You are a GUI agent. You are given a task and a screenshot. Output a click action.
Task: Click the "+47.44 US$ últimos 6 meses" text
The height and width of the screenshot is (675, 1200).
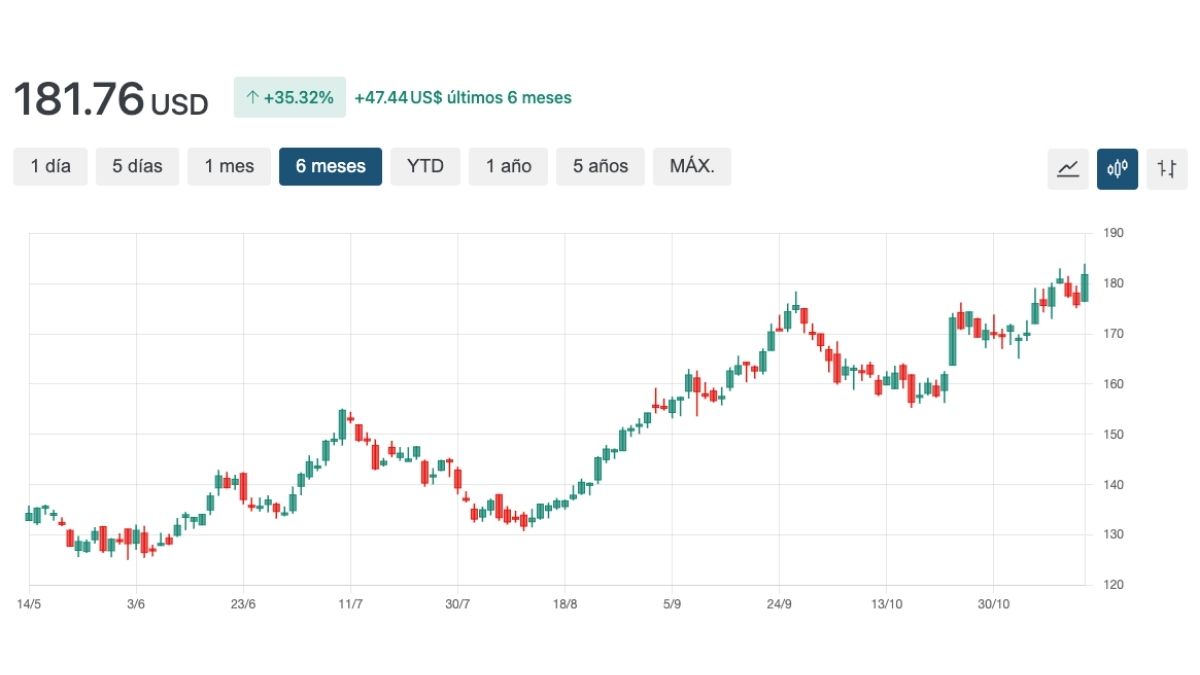click(463, 98)
